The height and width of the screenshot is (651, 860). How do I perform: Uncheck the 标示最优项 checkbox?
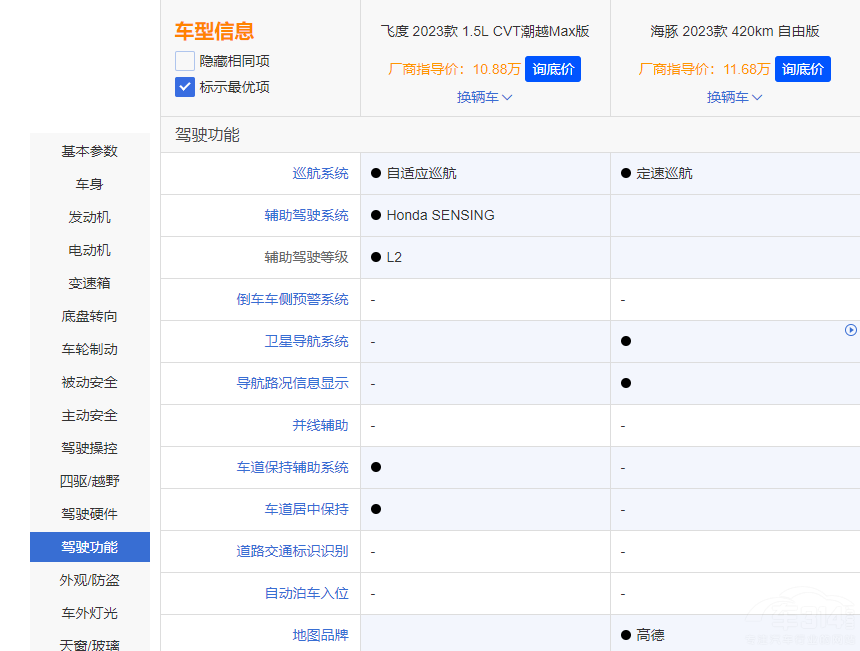(x=185, y=87)
